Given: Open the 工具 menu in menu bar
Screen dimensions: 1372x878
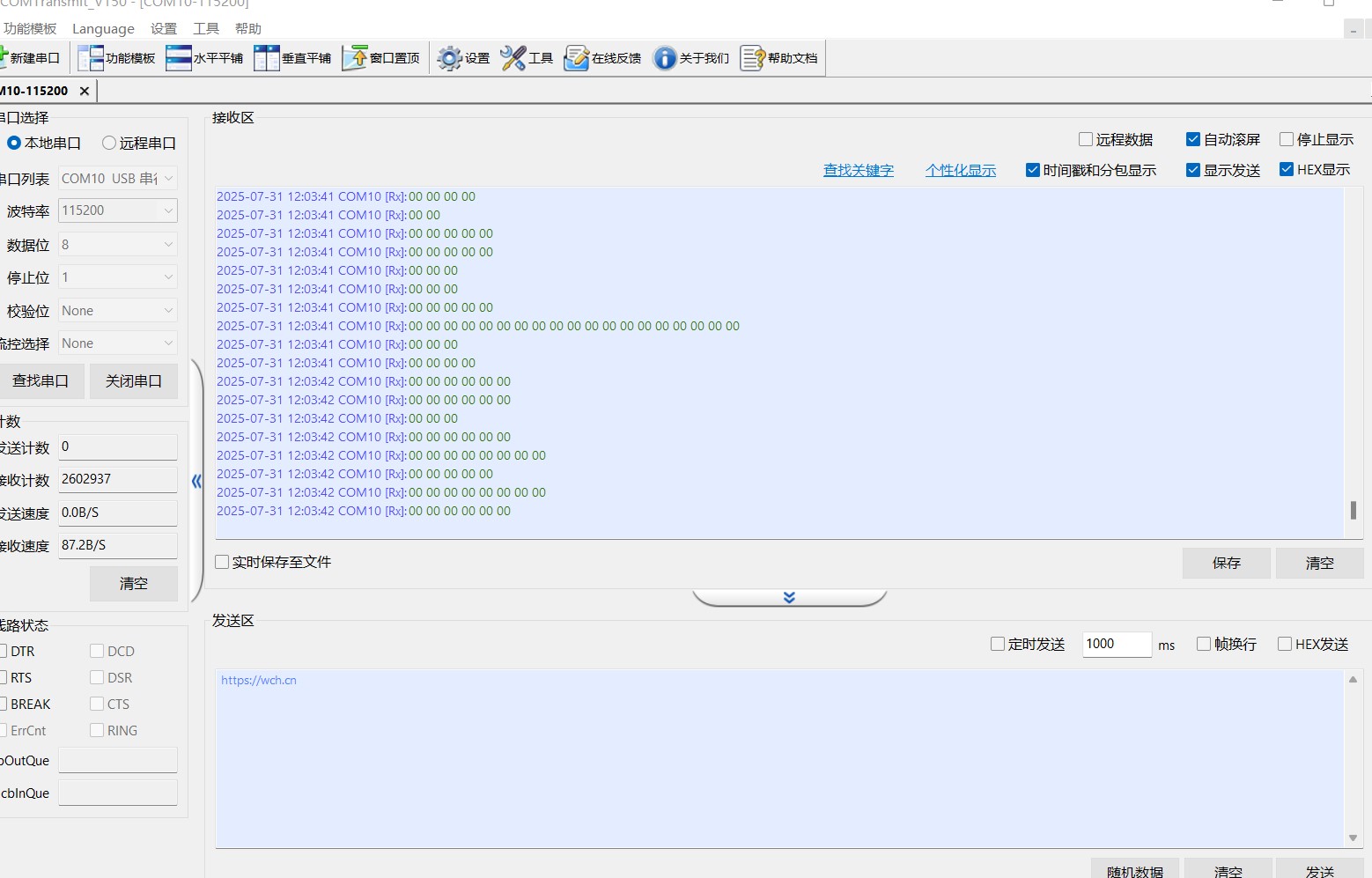Looking at the screenshot, I should [x=206, y=28].
